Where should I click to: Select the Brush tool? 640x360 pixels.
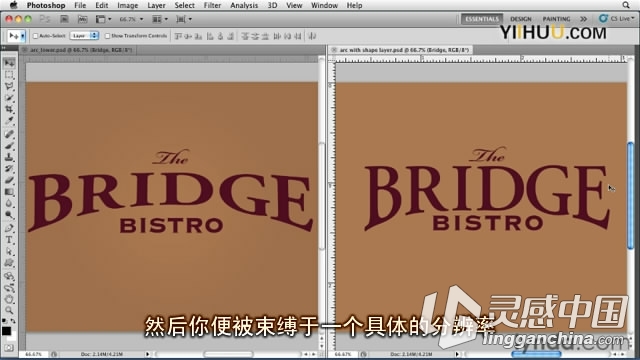pos(9,146)
